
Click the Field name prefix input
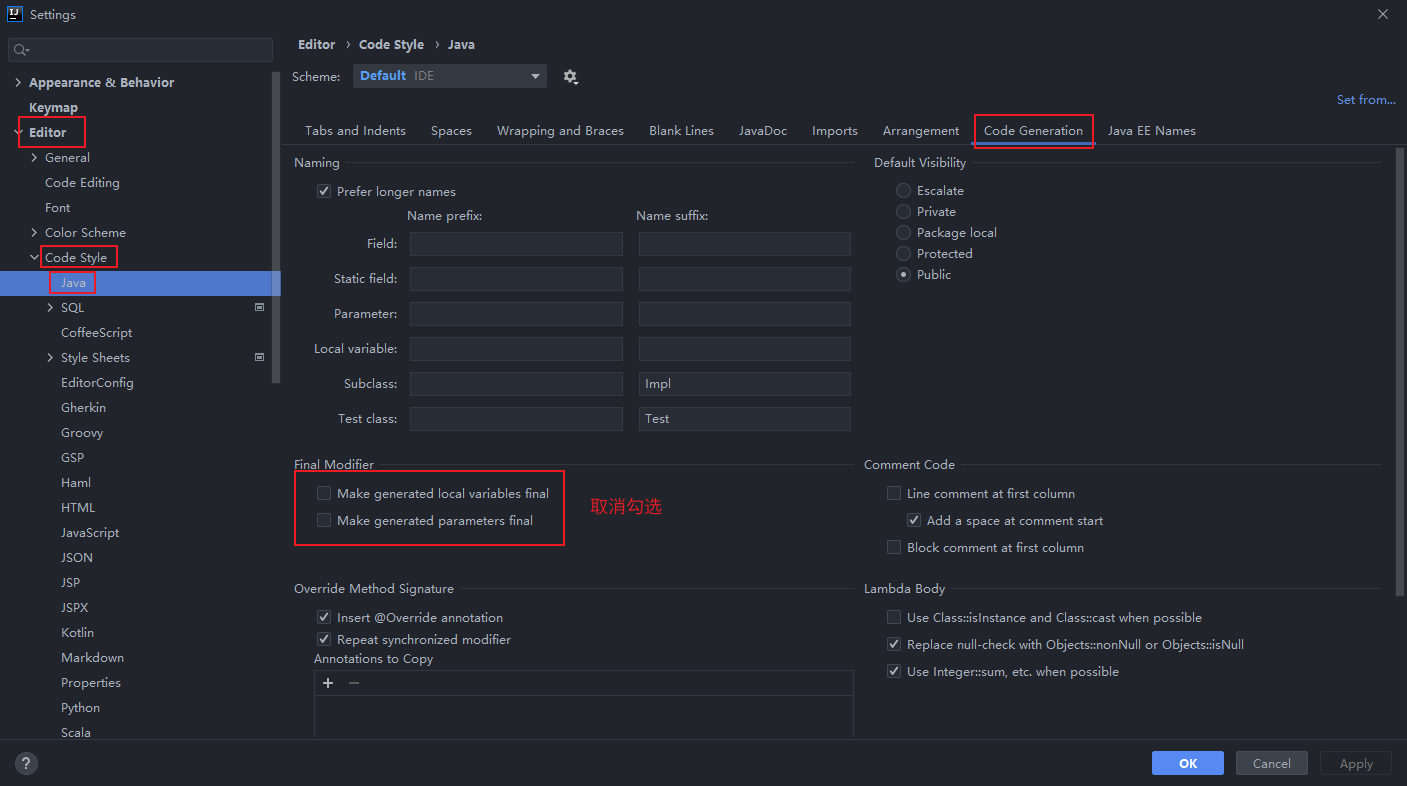pyautogui.click(x=516, y=244)
